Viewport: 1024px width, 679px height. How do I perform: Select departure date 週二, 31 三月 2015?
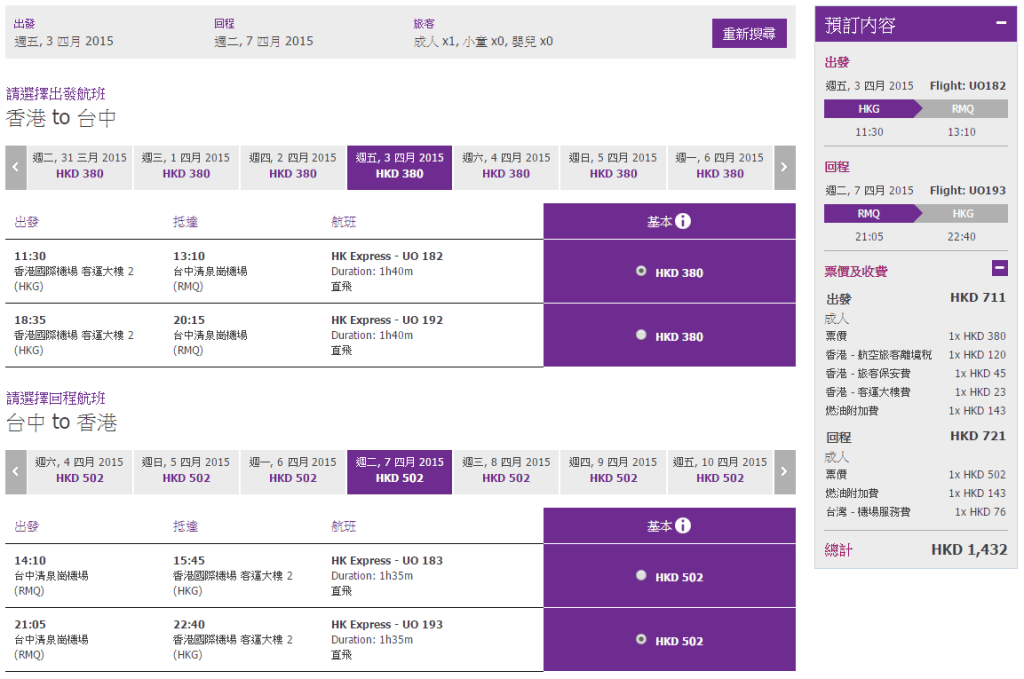pos(79,166)
